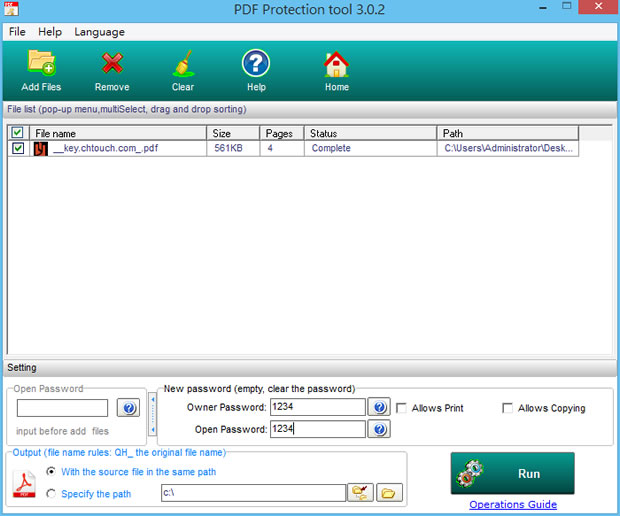Screen dimensions: 620x516
Task: Choose With the source file in same path
Action: click(x=51, y=472)
